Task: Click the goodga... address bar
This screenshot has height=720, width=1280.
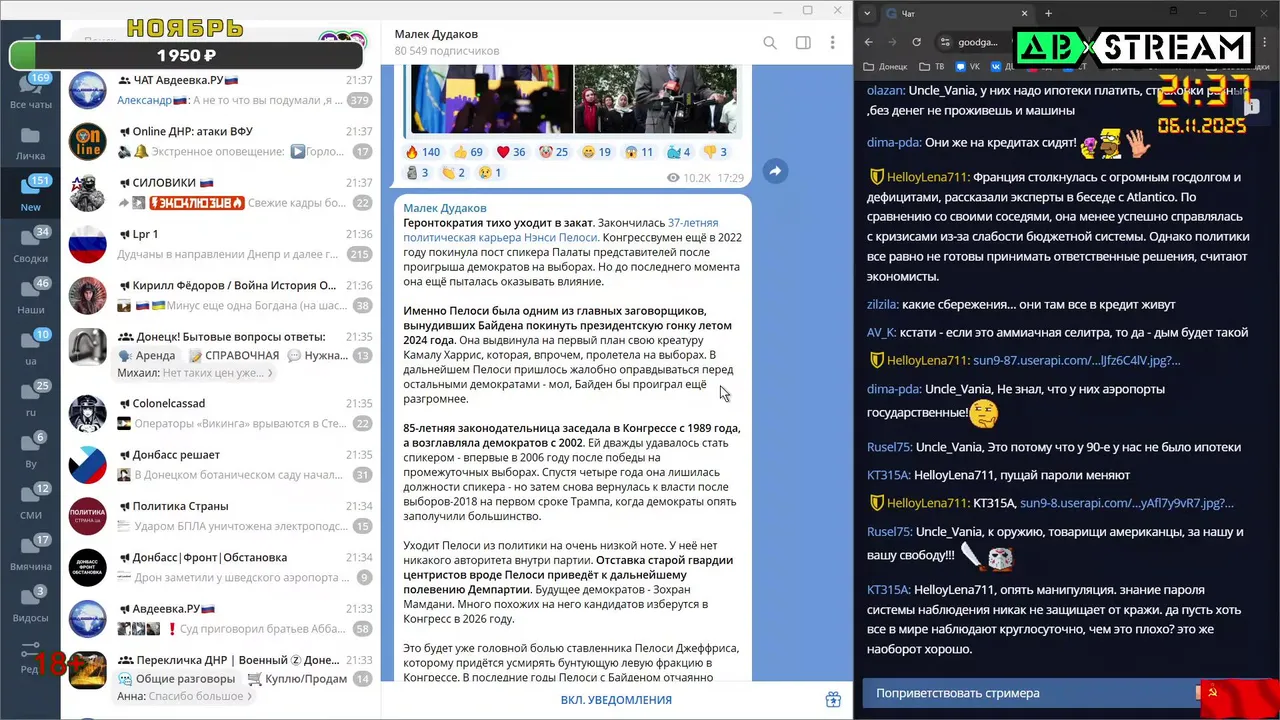Action: coord(978,42)
